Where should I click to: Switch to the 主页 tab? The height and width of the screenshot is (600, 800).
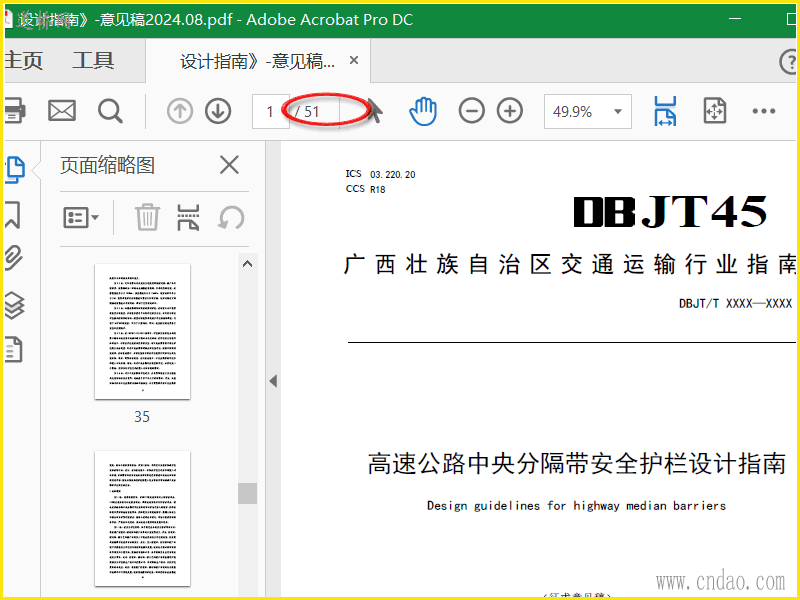23,60
